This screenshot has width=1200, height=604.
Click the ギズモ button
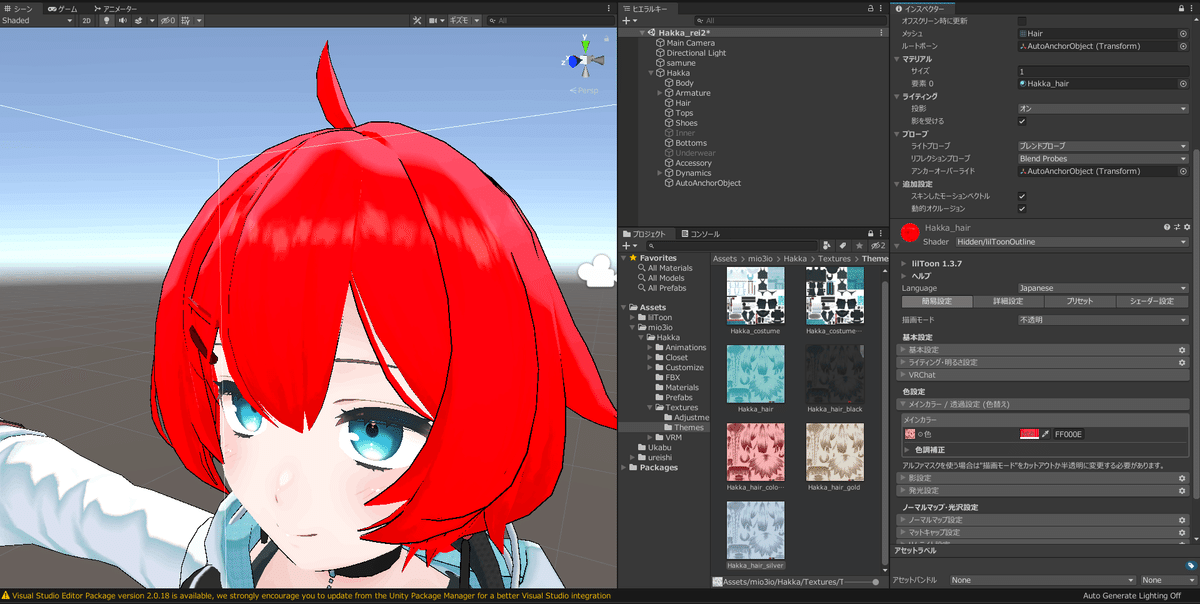[460, 20]
